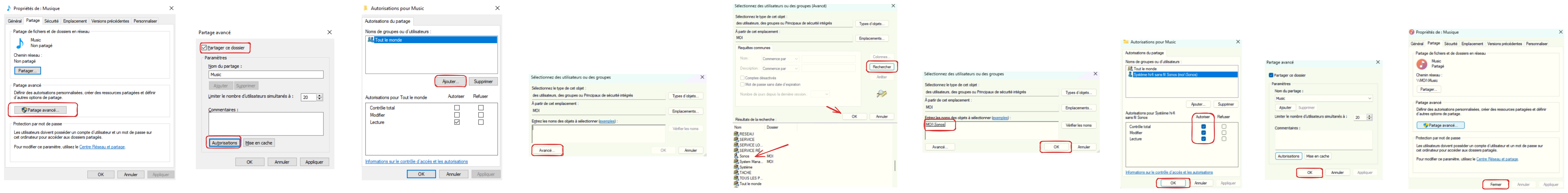
Task: Click the red-outlined "Autorisations" button
Action: pyautogui.click(x=225, y=143)
